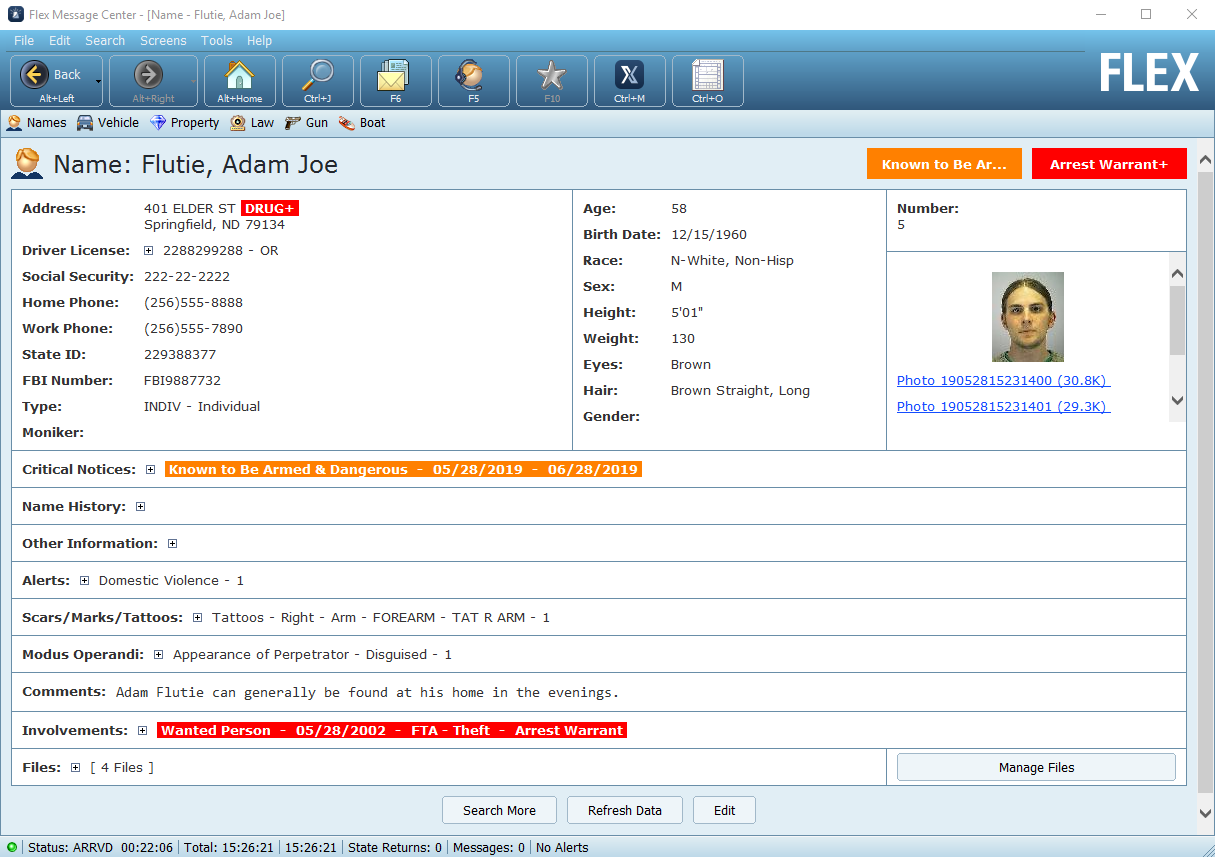Click the X icon button (Ctrl+M)
This screenshot has width=1215, height=857.
[x=630, y=80]
